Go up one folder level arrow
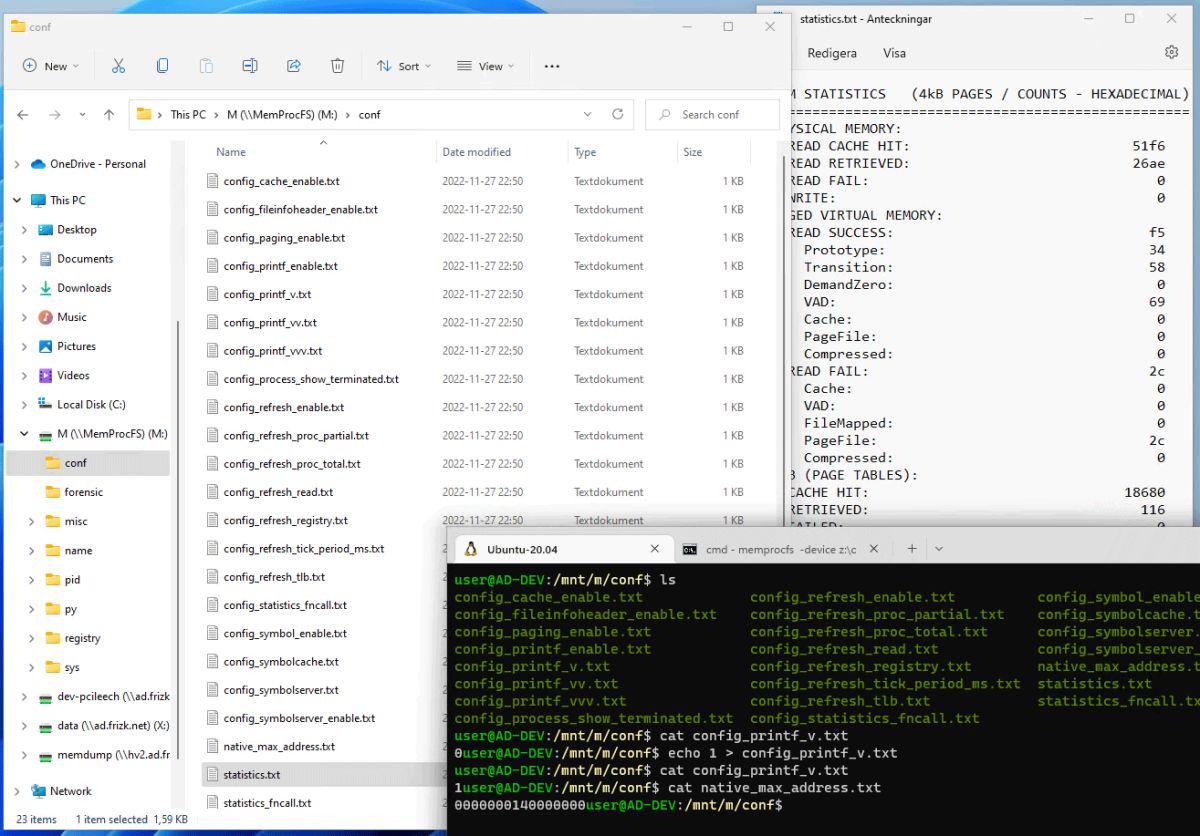The width and height of the screenshot is (1200, 836). pyautogui.click(x=109, y=115)
